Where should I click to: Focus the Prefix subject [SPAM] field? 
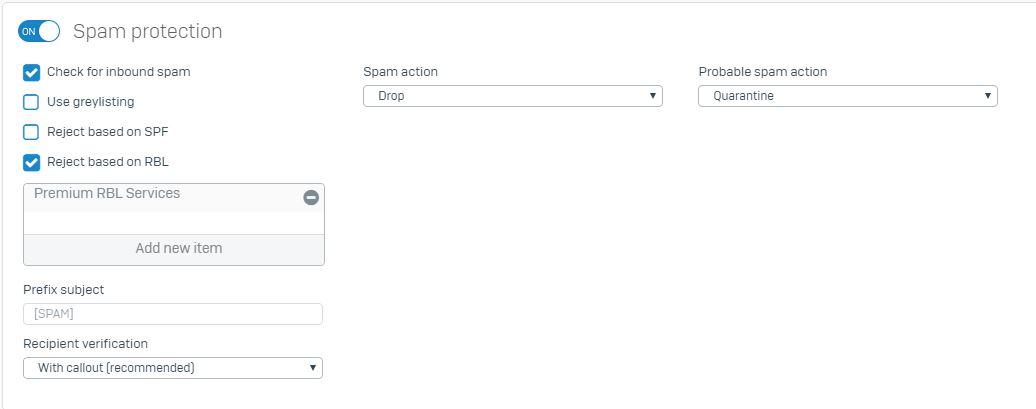tap(172, 314)
